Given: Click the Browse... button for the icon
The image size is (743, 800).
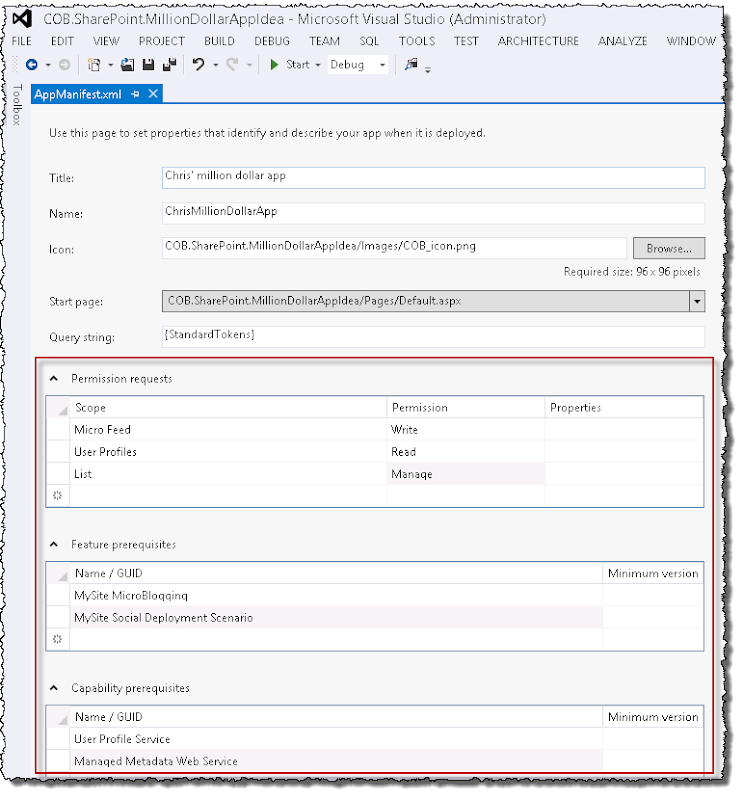Looking at the screenshot, I should pyautogui.click(x=668, y=248).
